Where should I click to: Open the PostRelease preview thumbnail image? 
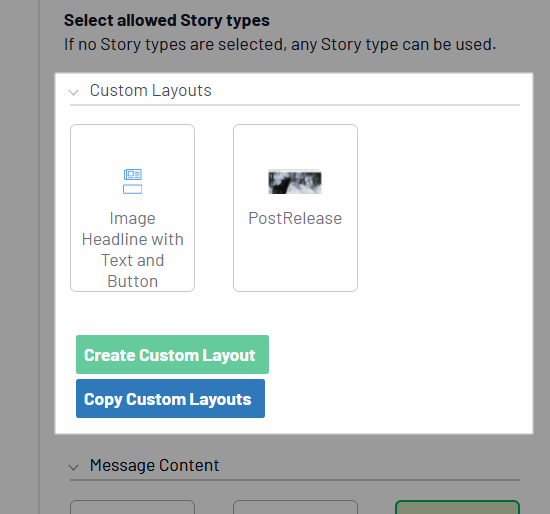pos(295,181)
